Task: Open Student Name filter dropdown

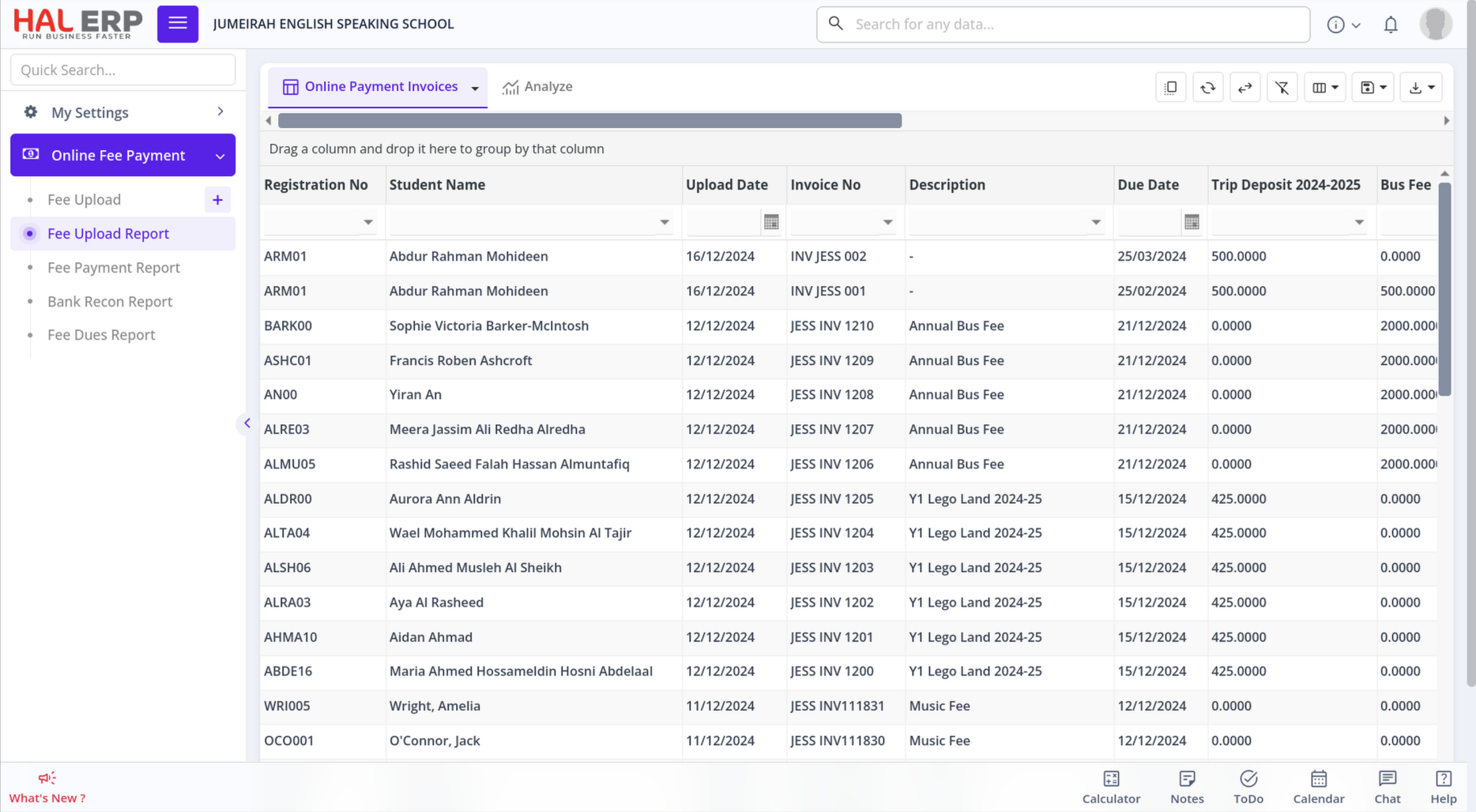Action: [665, 223]
